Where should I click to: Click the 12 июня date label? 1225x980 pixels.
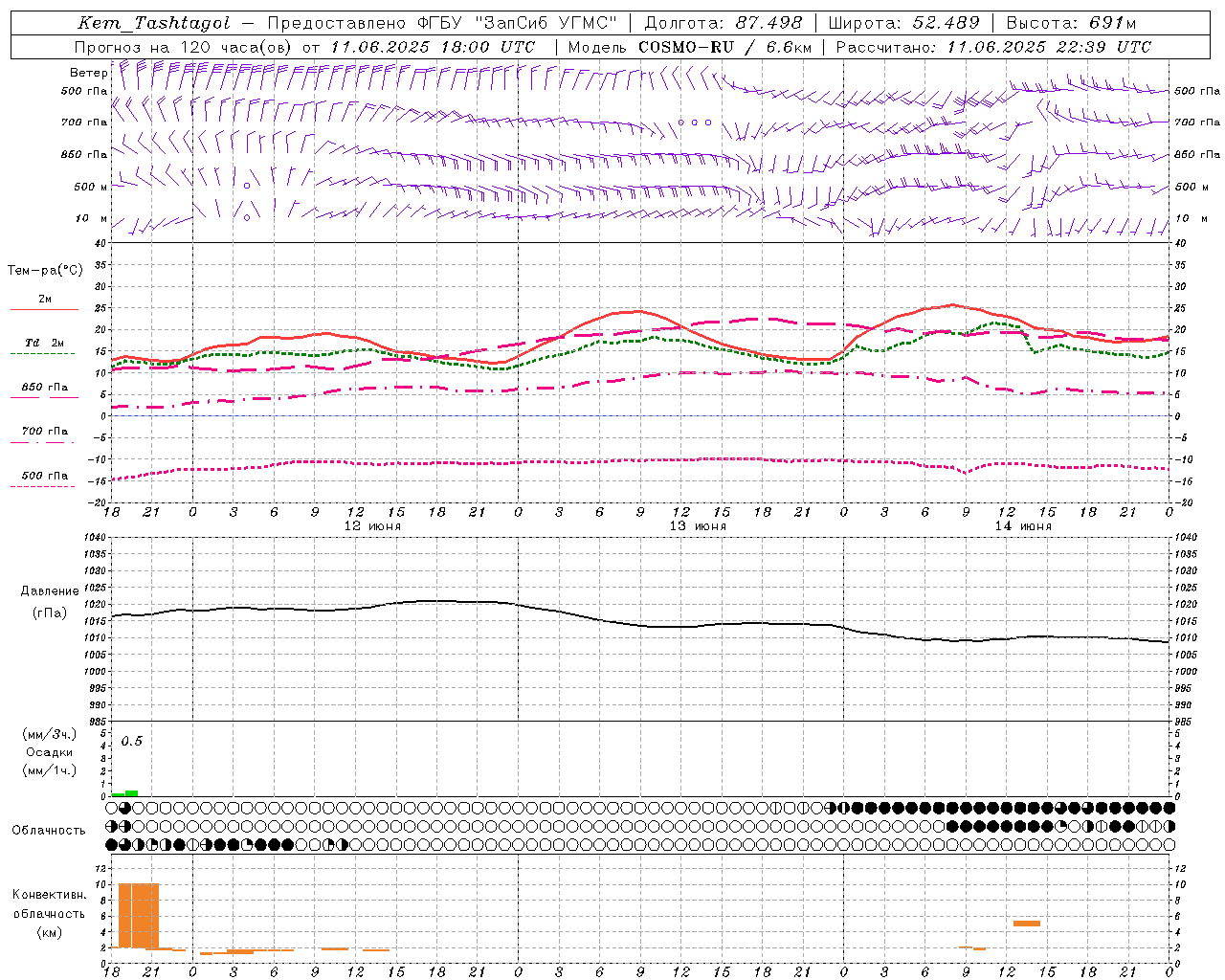pyautogui.click(x=372, y=526)
